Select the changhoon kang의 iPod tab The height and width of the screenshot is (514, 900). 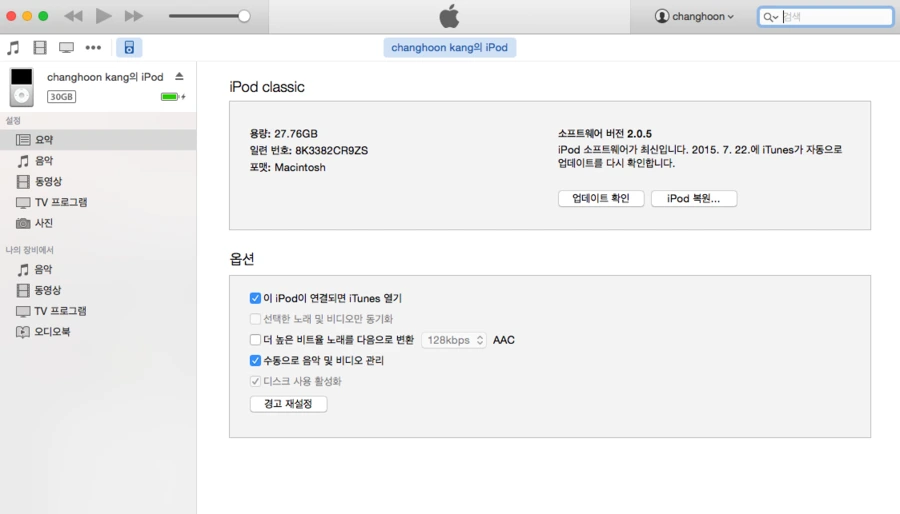click(449, 48)
